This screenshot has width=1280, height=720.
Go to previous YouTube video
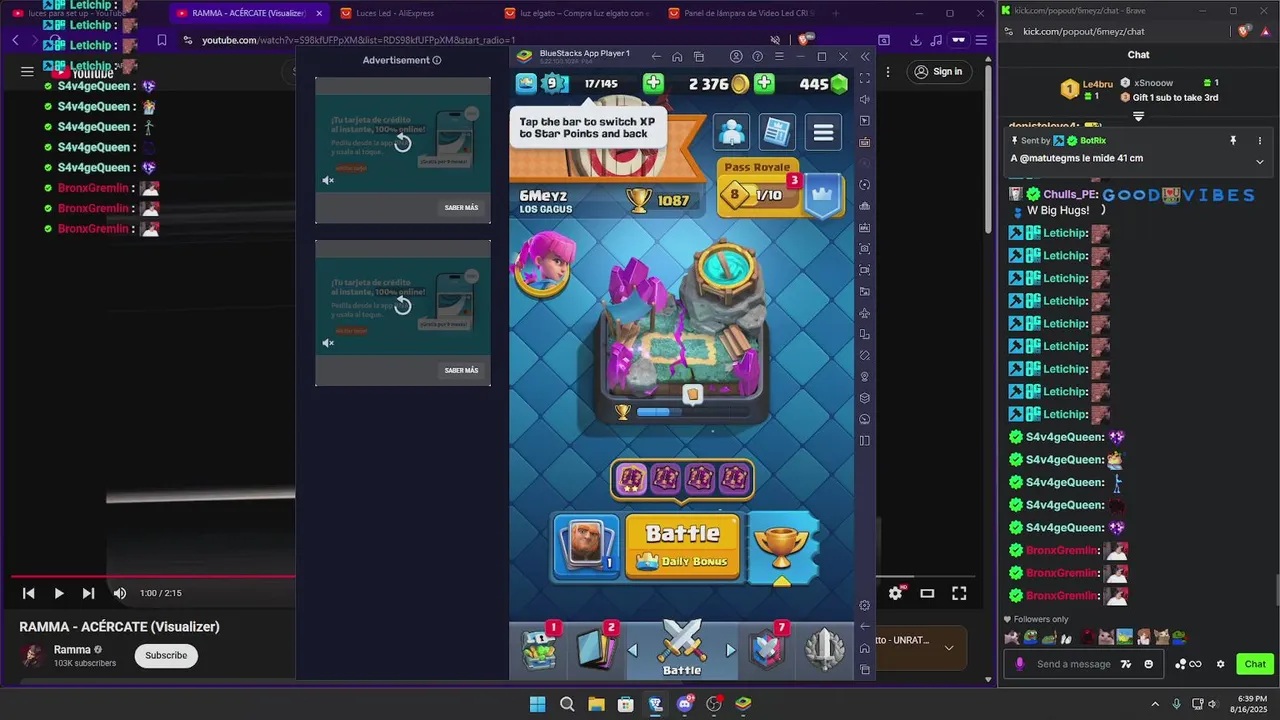pos(28,593)
